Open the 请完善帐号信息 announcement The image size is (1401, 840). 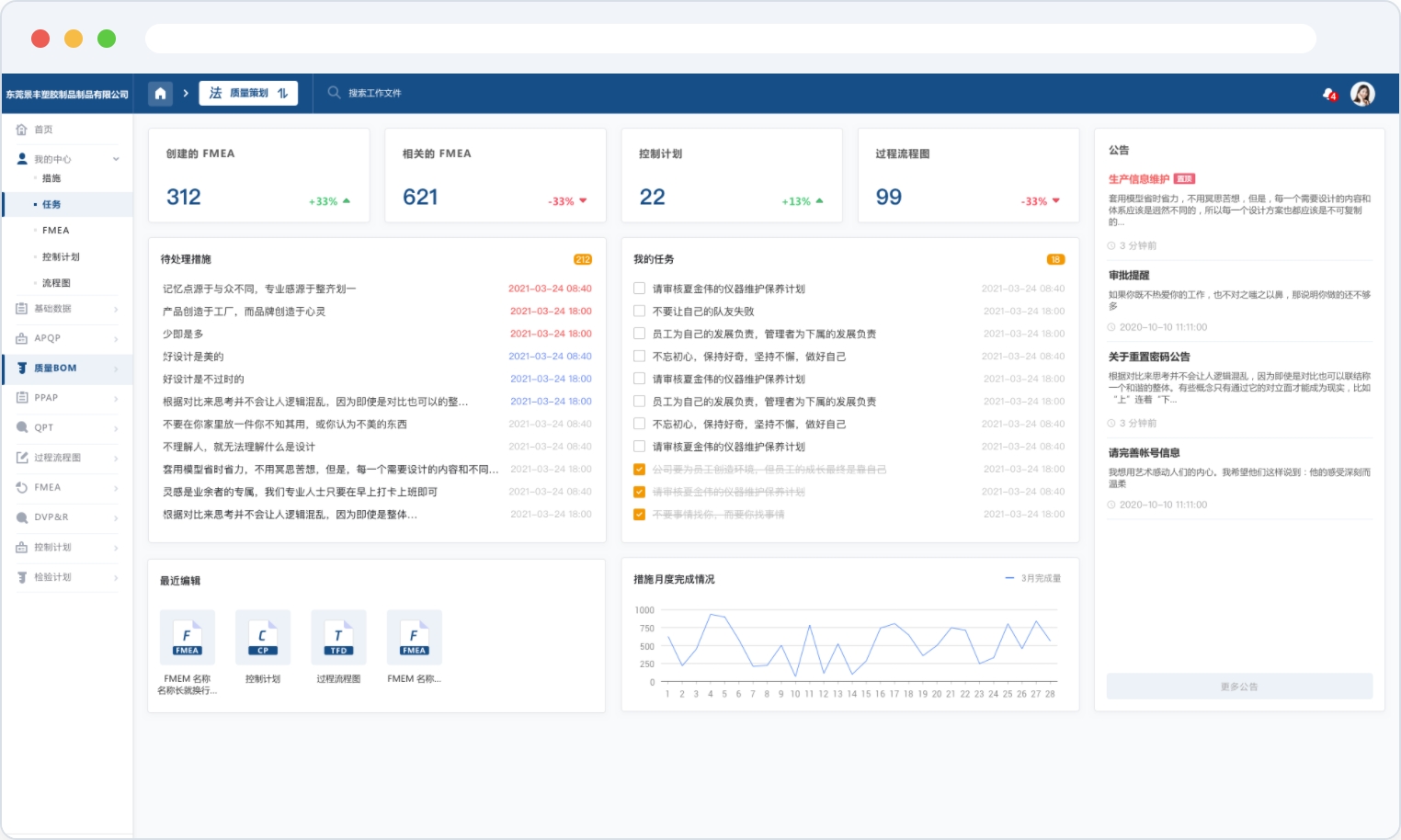tap(1144, 452)
